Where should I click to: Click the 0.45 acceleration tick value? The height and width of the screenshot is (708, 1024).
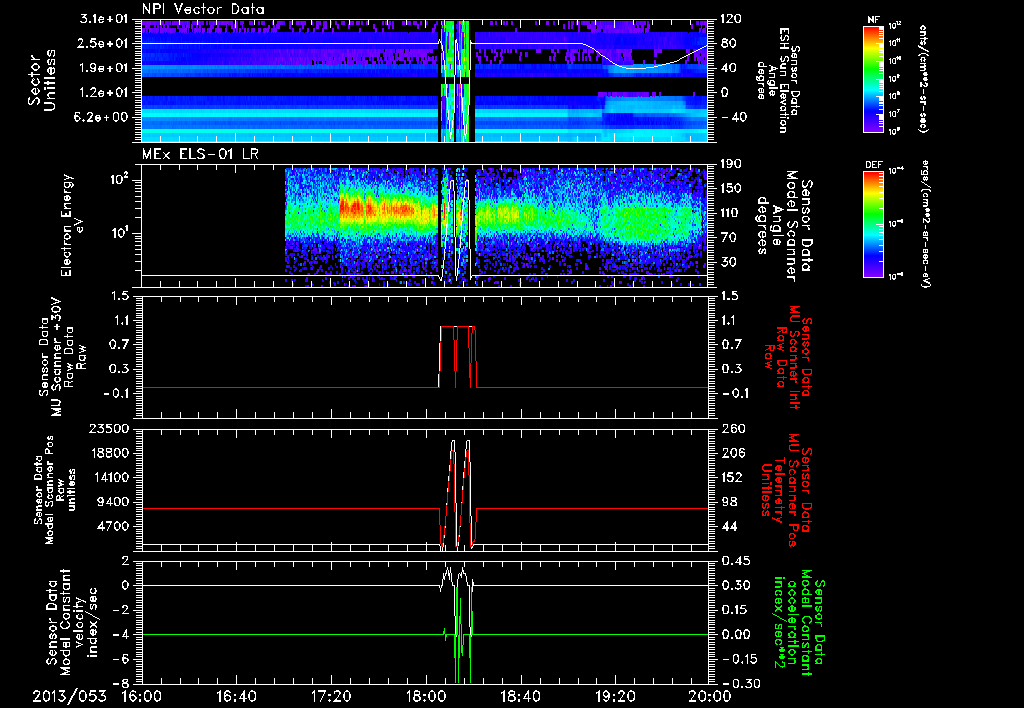tap(735, 561)
